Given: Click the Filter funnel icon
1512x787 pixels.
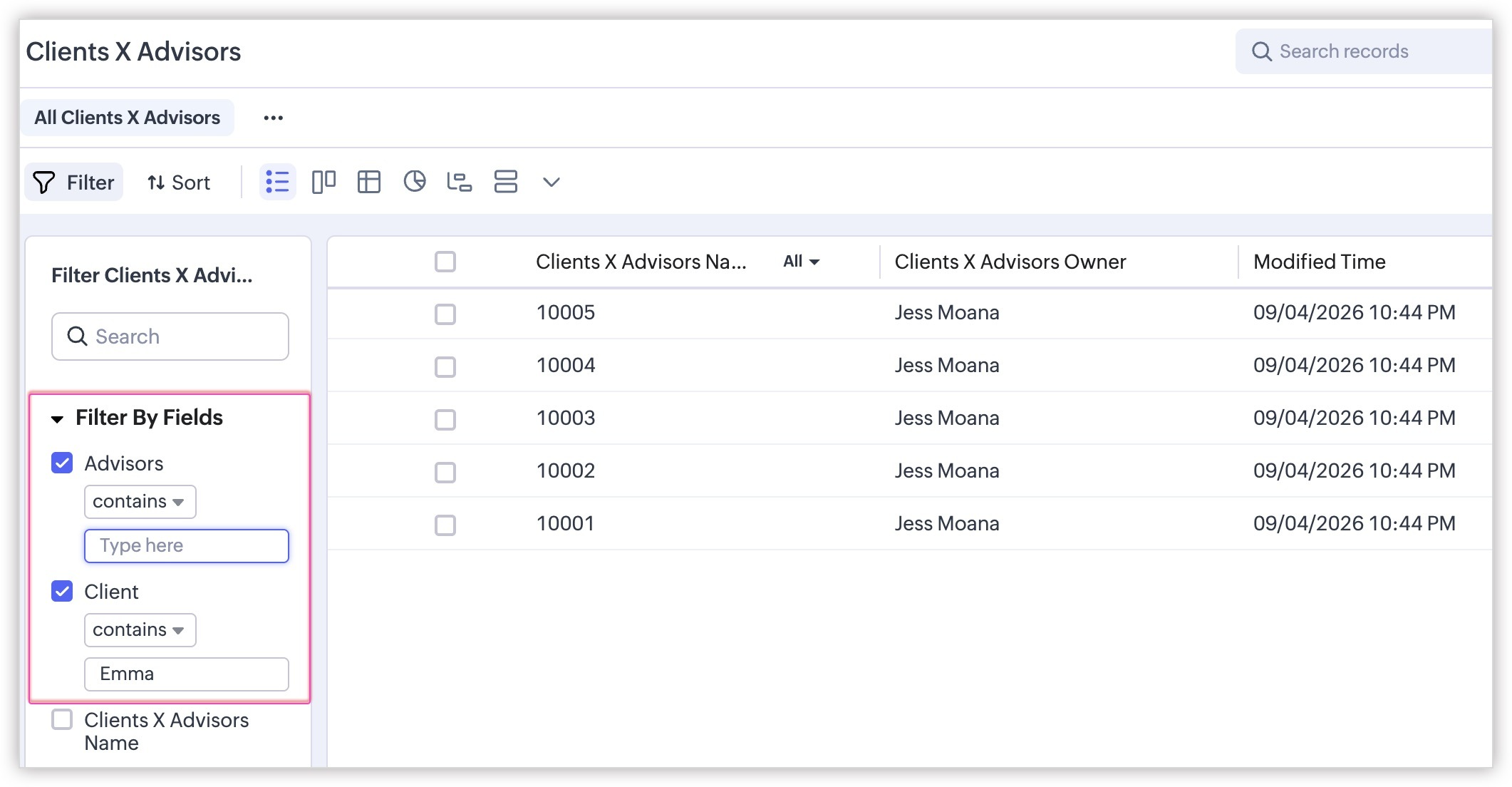Looking at the screenshot, I should (44, 182).
